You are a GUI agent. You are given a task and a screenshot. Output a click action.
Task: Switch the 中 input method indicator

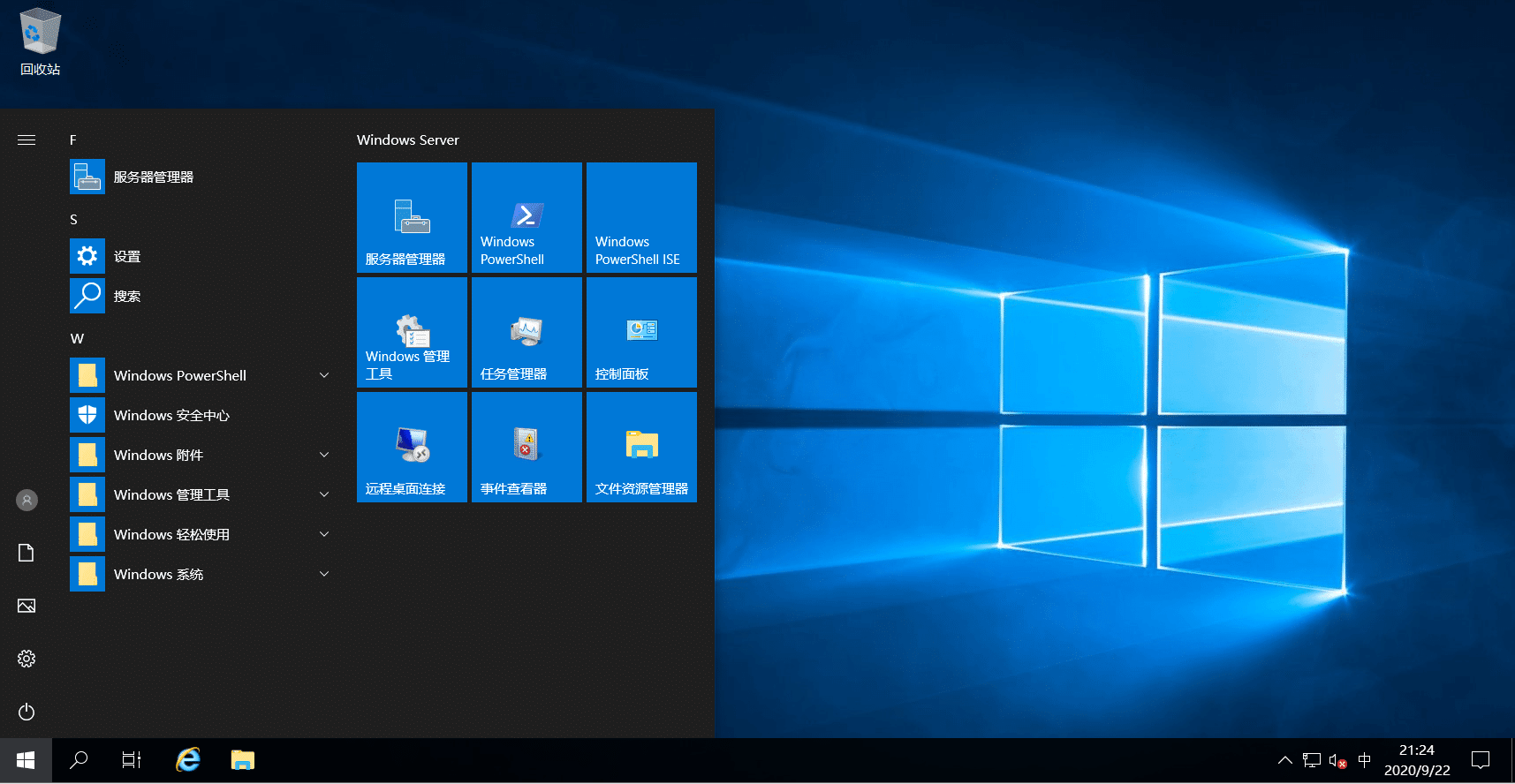(1364, 760)
